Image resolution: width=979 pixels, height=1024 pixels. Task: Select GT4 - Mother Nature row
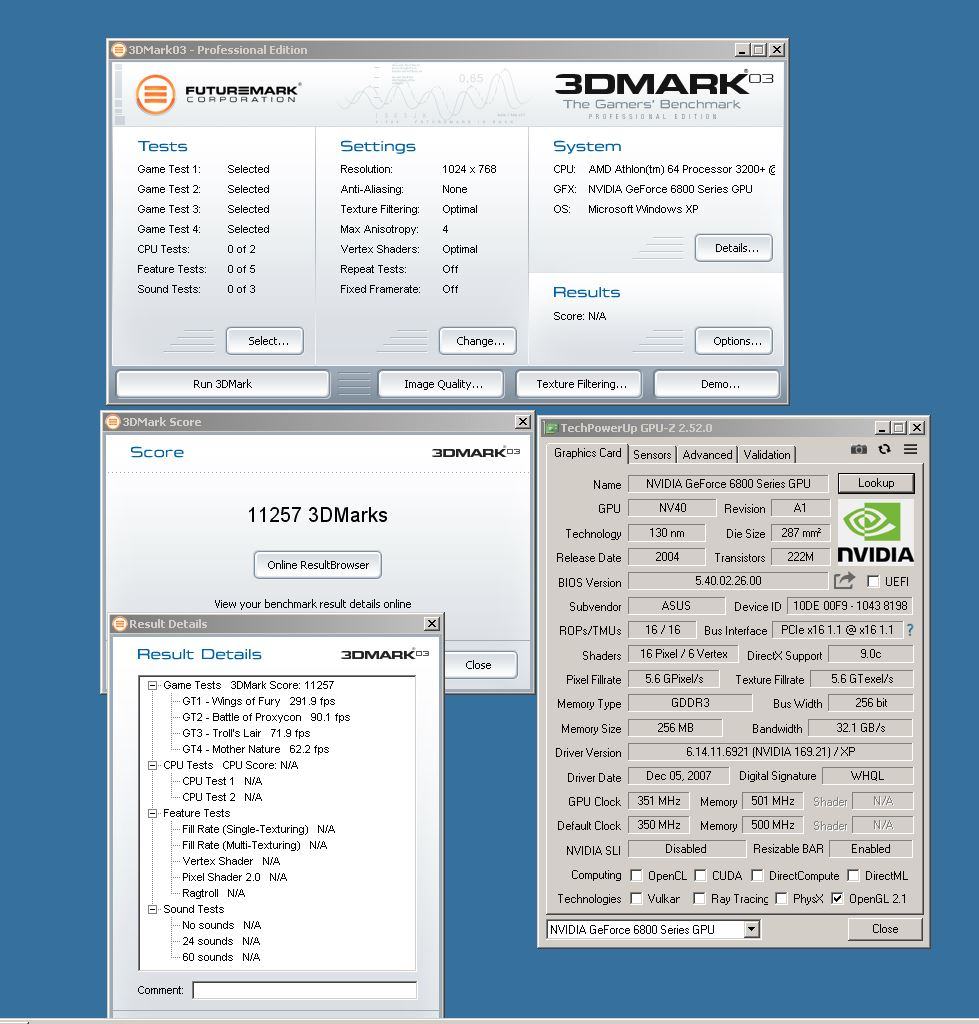click(x=255, y=749)
